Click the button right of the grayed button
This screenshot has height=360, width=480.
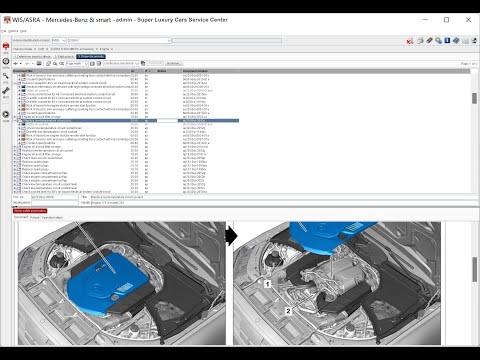pyautogui.click(x=174, y=63)
